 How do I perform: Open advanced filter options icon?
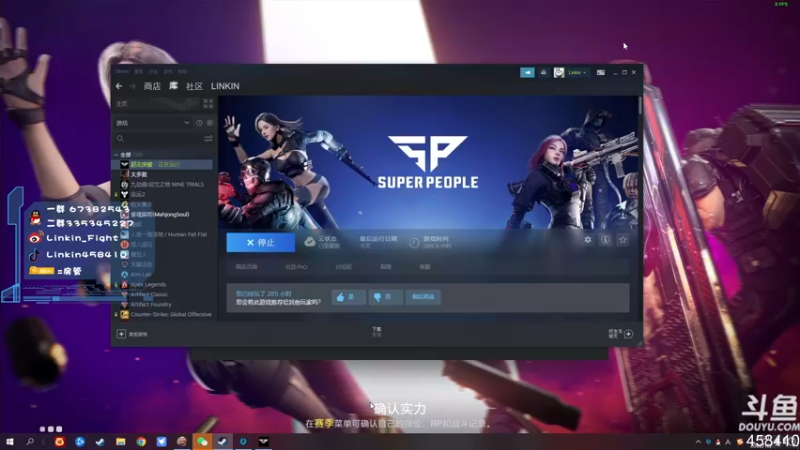[x=208, y=139]
